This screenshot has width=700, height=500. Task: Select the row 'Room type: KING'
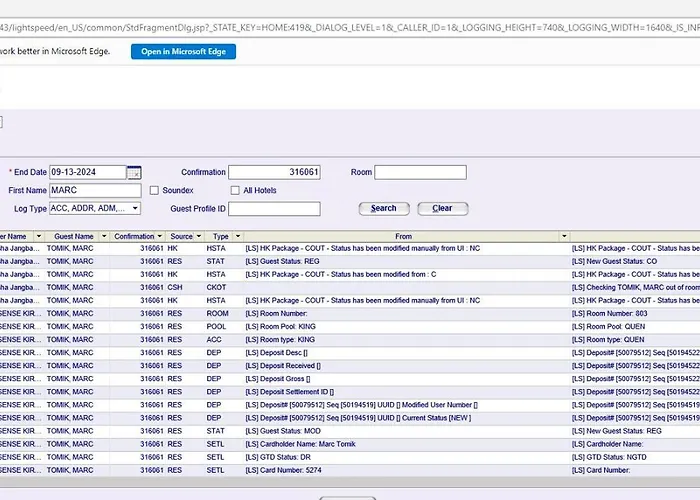(x=350, y=340)
